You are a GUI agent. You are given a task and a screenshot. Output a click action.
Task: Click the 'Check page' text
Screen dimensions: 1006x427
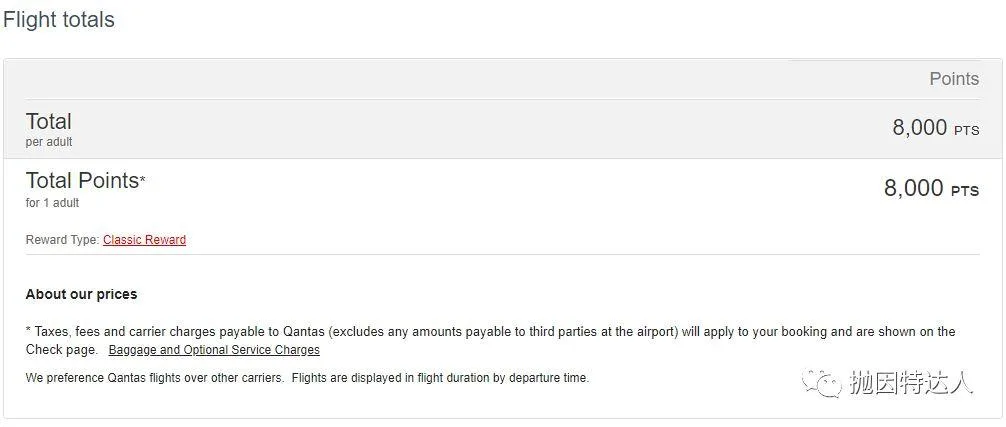click(x=61, y=350)
